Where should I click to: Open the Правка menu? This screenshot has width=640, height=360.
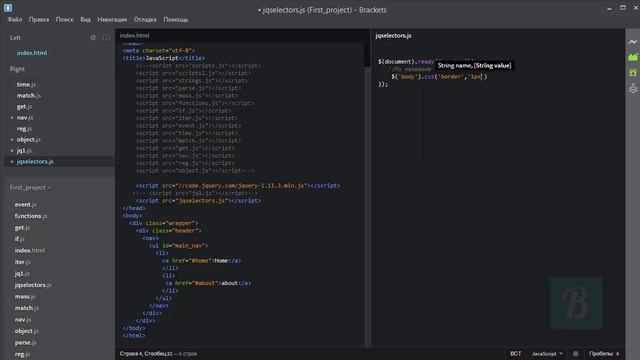point(39,20)
